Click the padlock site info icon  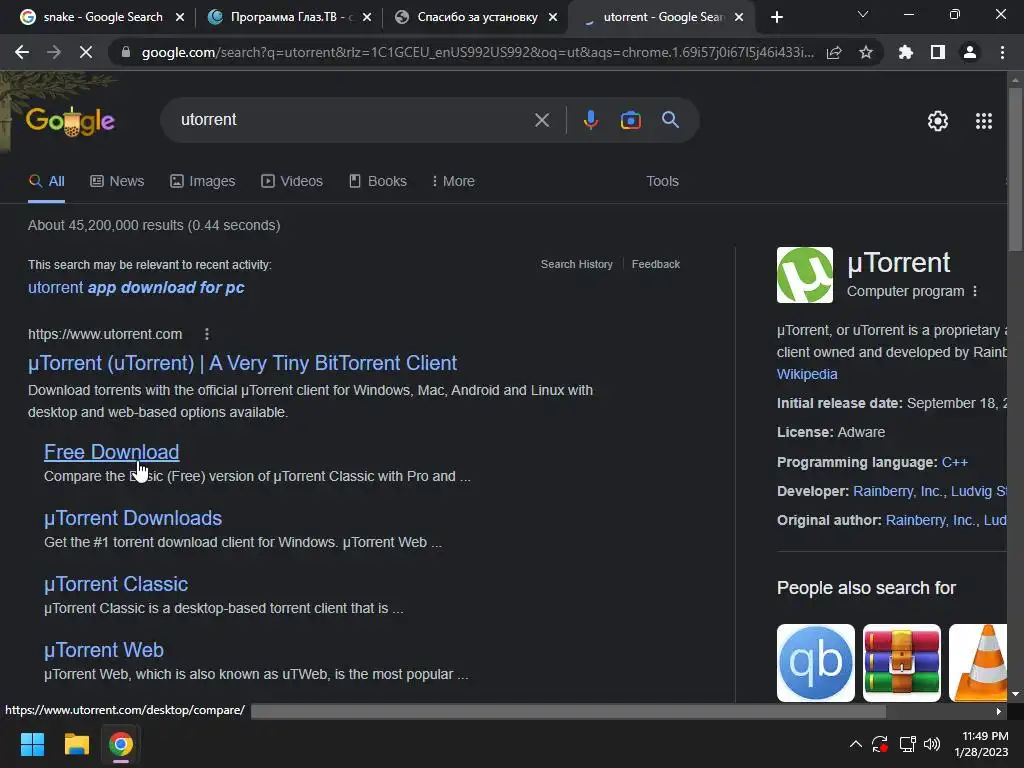click(x=126, y=52)
